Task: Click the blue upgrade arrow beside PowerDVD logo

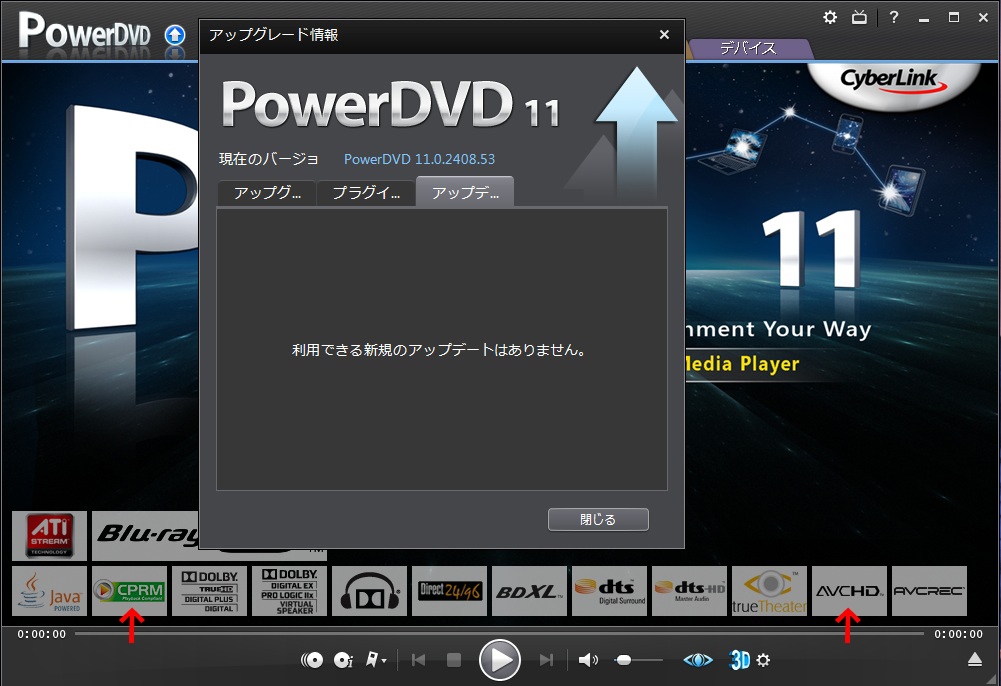Action: 175,36
